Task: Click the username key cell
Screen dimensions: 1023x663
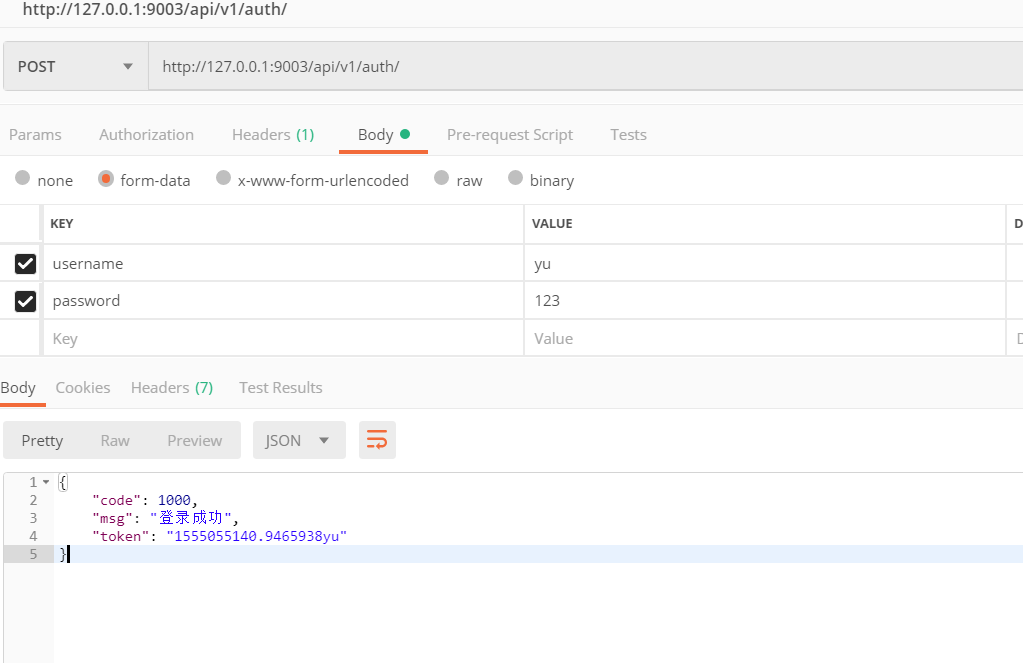Action: click(283, 264)
